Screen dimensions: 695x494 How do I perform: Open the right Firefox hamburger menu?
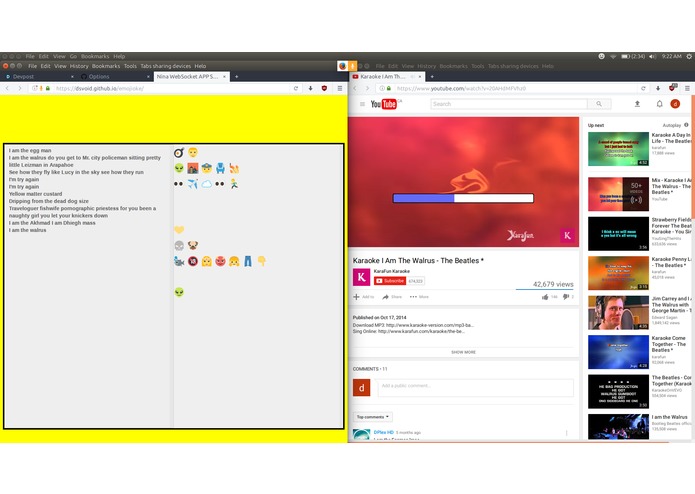click(x=687, y=89)
